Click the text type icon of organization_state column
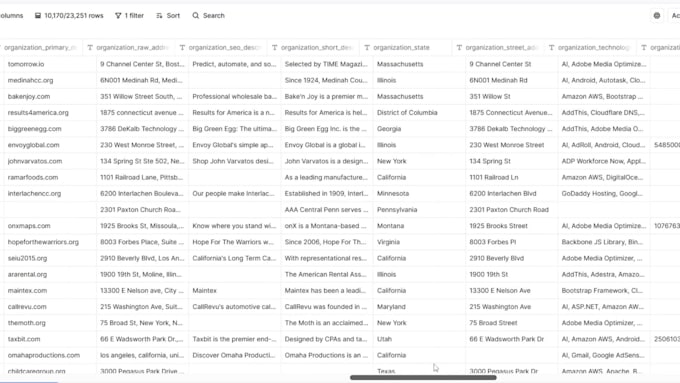Viewport: 680px width, 383px height. pos(367,48)
